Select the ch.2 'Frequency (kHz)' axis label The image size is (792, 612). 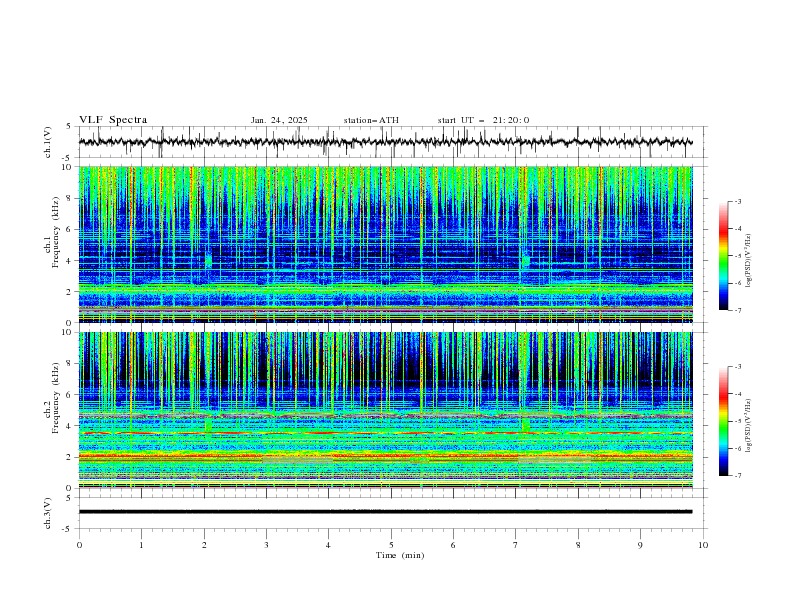point(55,398)
